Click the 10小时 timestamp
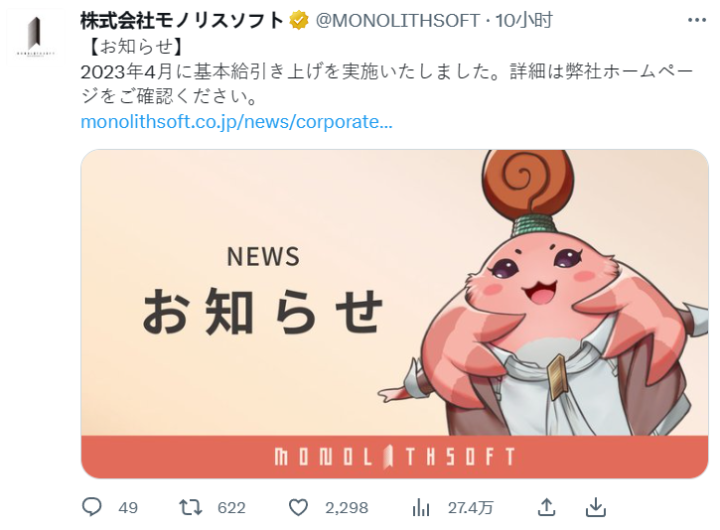 click(x=523, y=21)
